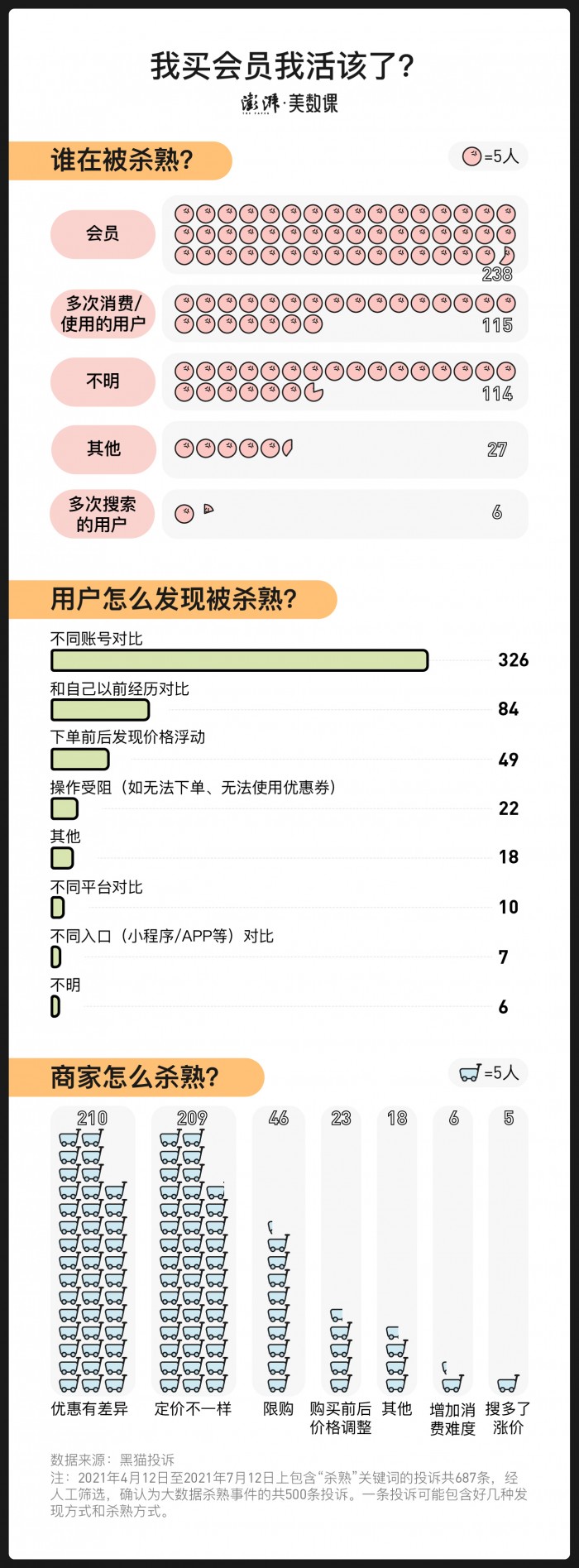
Task: Click the 数据来源: 黑猫投诉 source text
Action: click(112, 1460)
